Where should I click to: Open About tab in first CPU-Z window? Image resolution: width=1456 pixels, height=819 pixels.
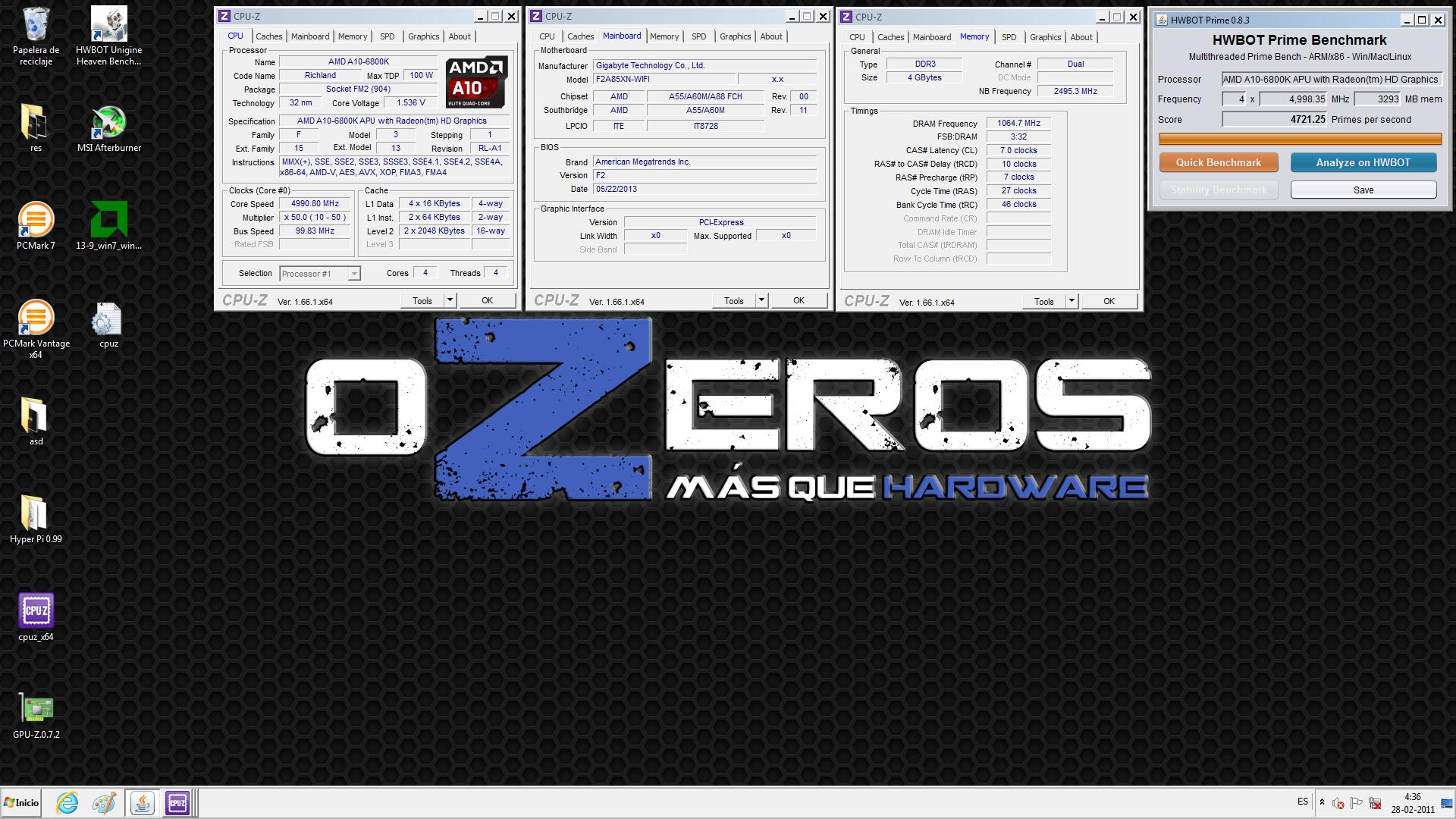tap(460, 36)
